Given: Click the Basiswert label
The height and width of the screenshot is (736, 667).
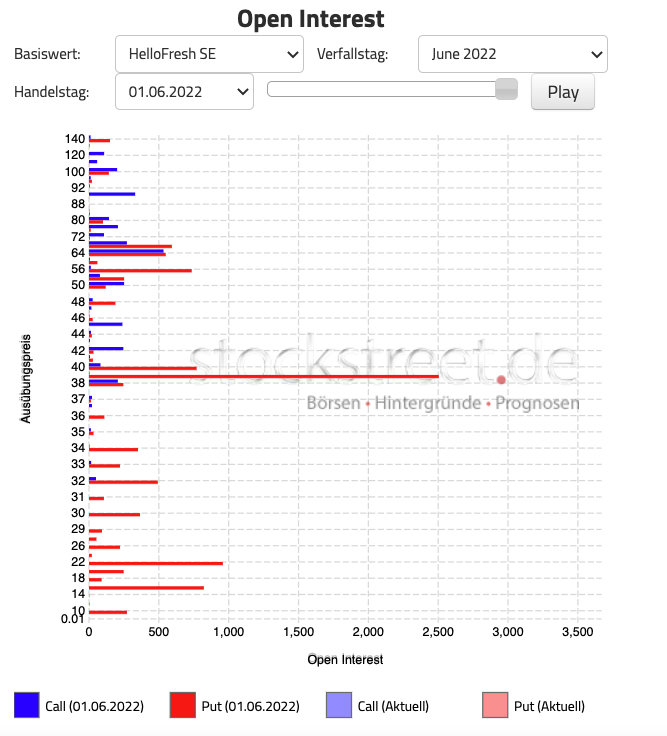Looking at the screenshot, I should click(x=47, y=54).
